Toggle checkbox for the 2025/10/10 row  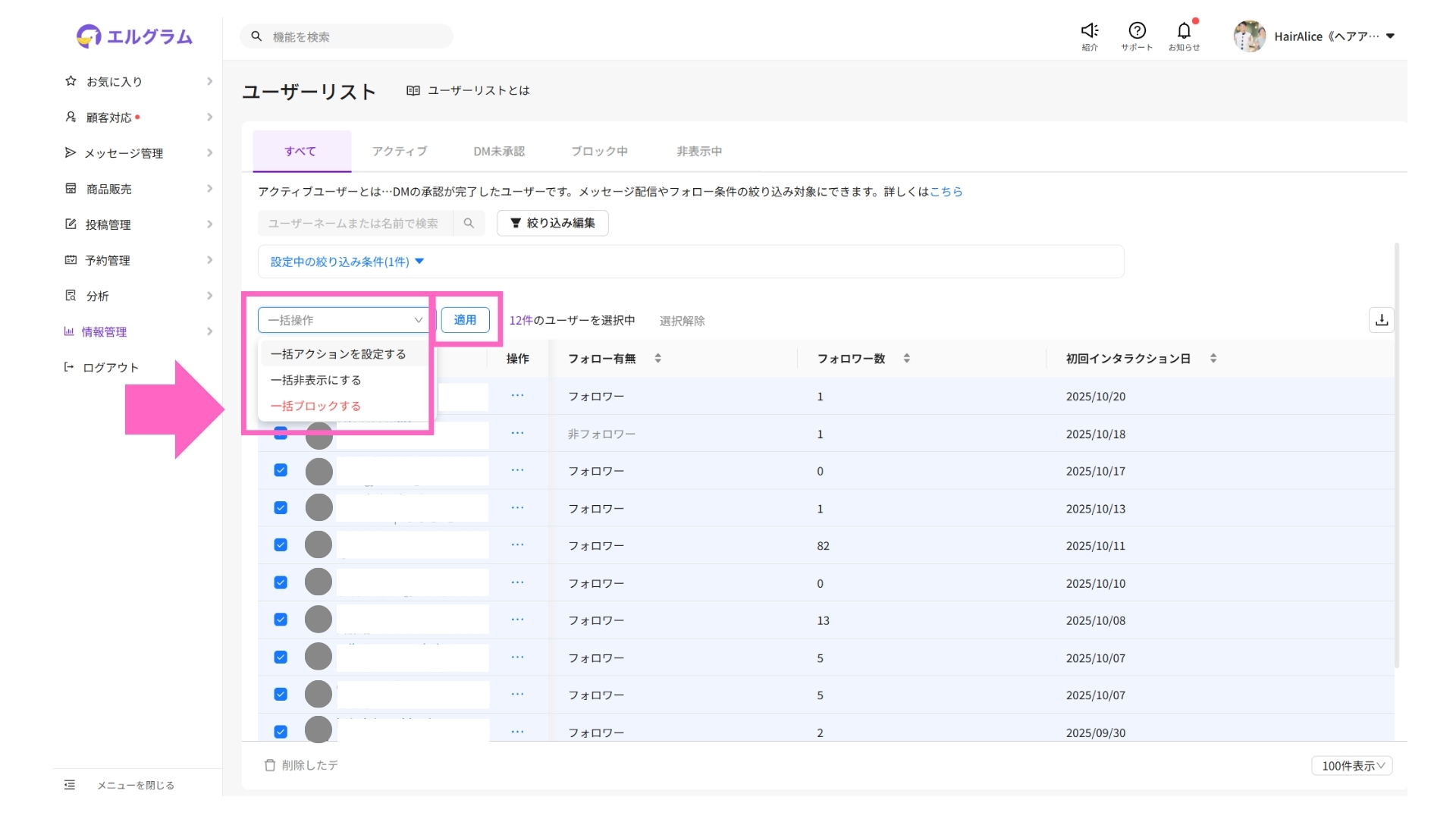click(281, 582)
